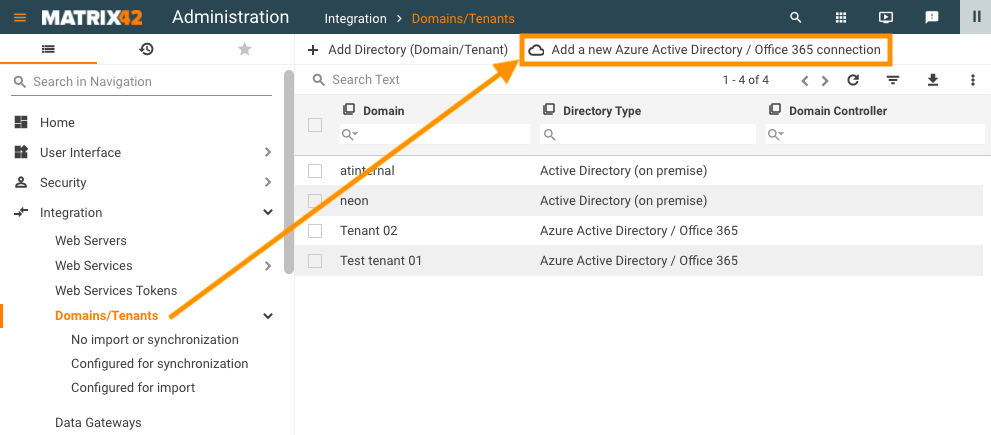Open the hamburger main menu
Image resolution: width=991 pixels, height=435 pixels.
tap(20, 18)
